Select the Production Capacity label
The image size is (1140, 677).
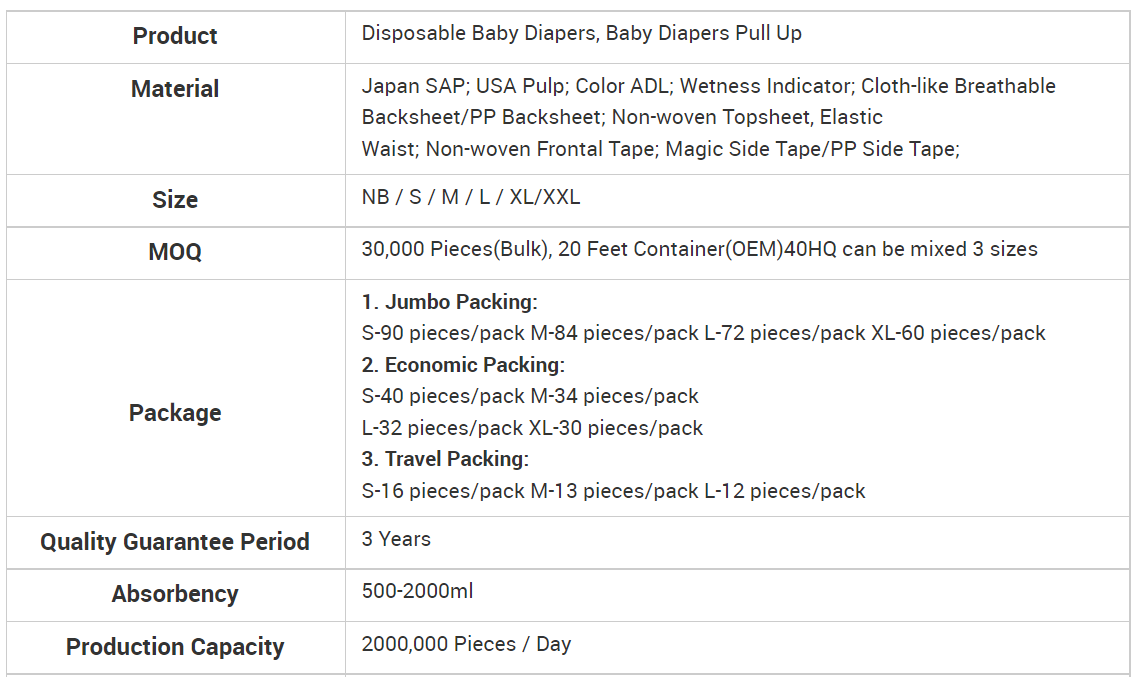(x=175, y=646)
